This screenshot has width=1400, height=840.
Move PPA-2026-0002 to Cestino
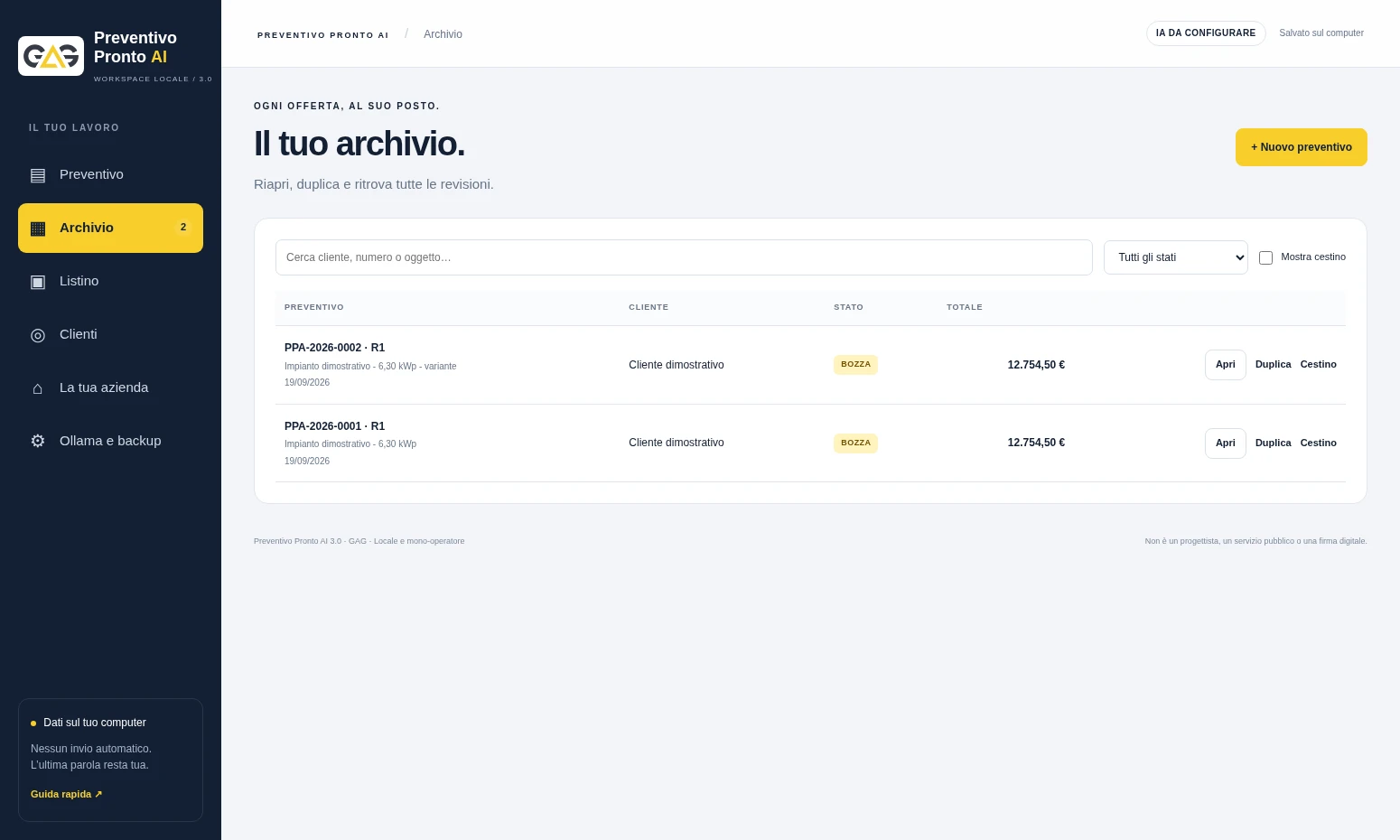click(x=1318, y=365)
